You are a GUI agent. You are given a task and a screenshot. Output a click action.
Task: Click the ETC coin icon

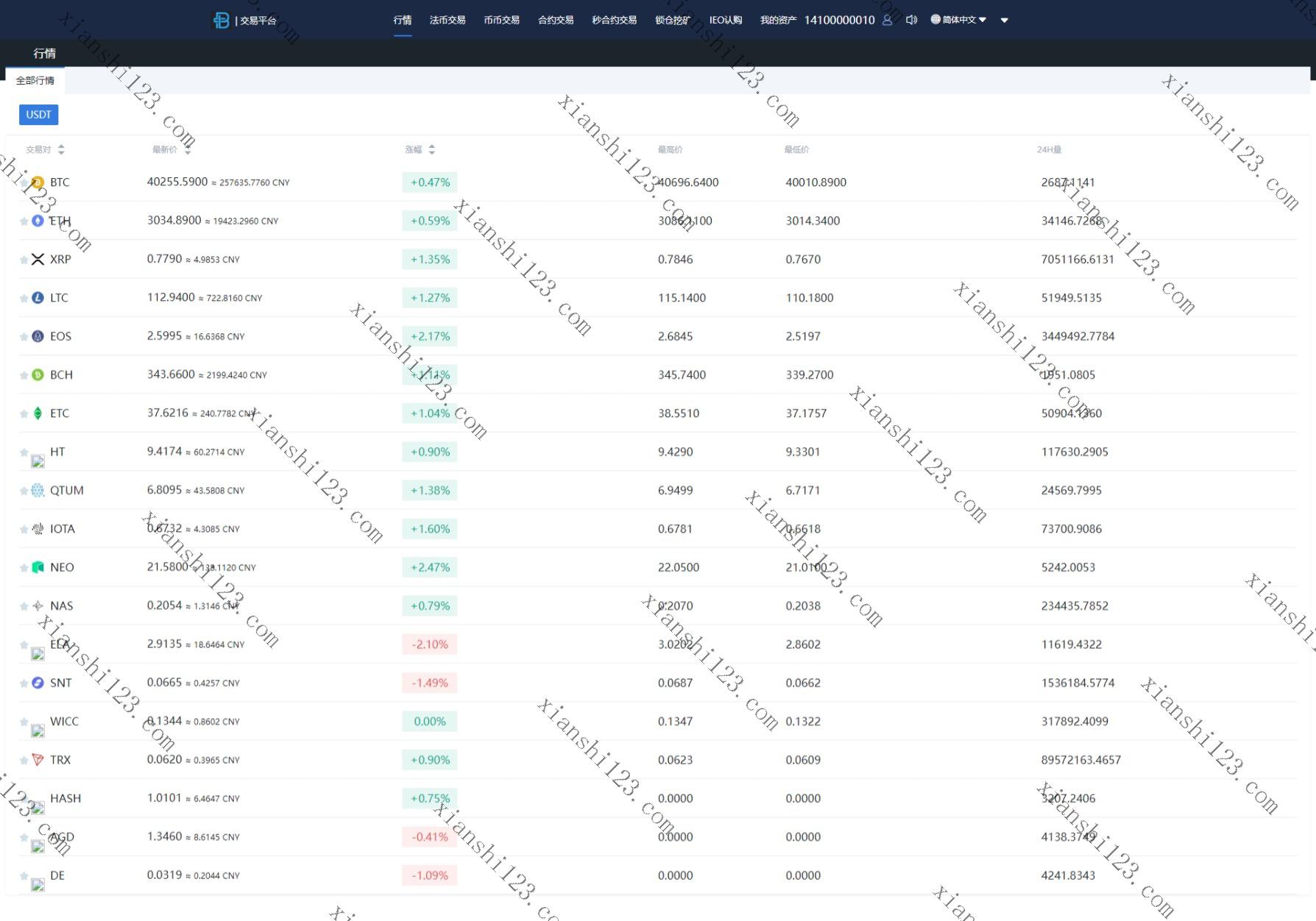tap(38, 413)
